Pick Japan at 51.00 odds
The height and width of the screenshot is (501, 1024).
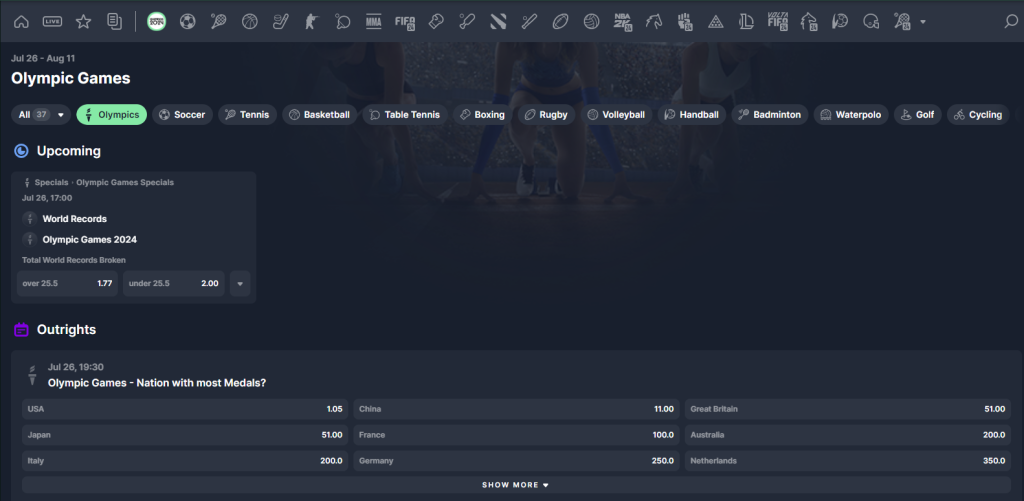click(185, 435)
